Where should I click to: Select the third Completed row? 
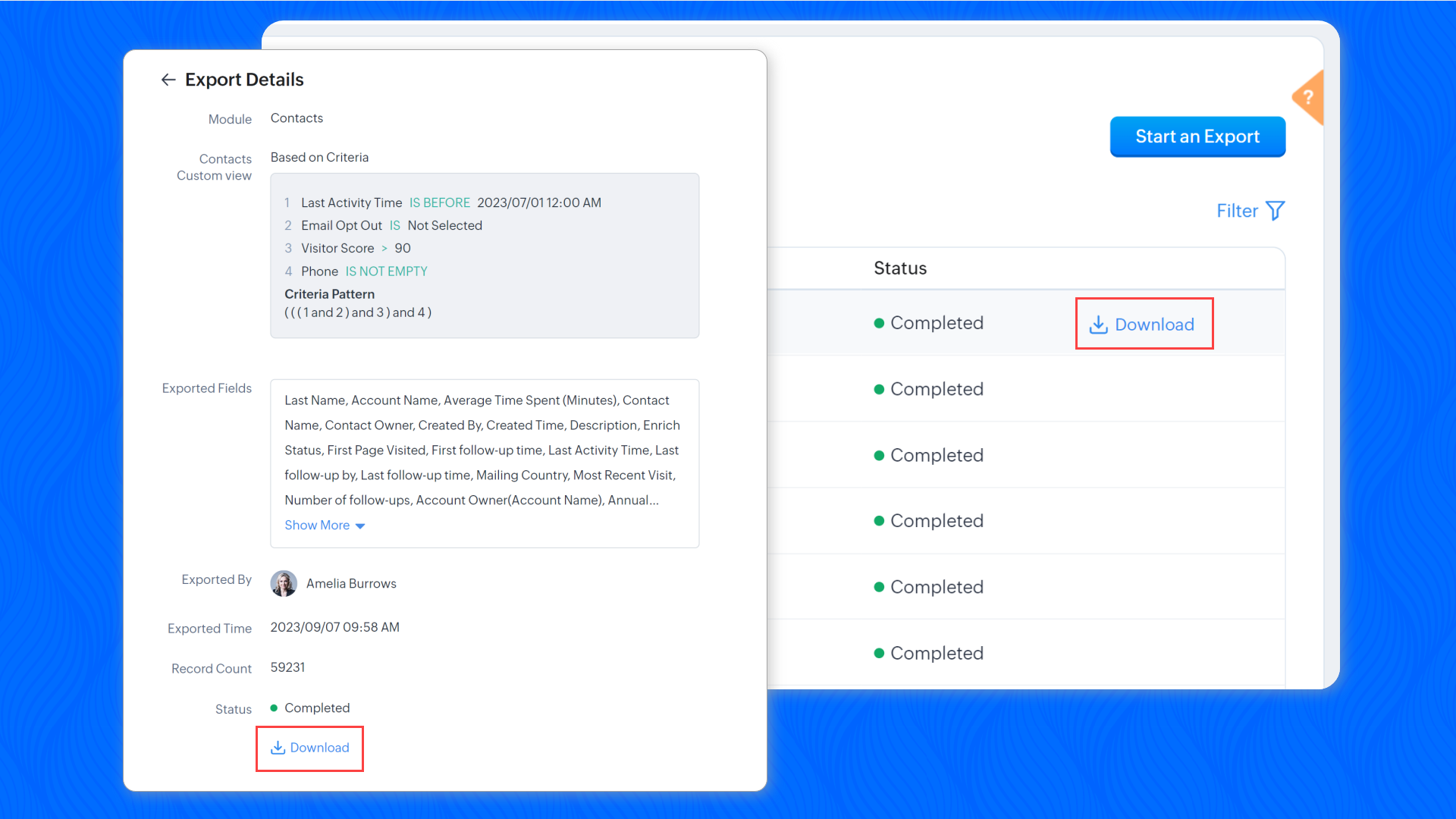coord(936,455)
